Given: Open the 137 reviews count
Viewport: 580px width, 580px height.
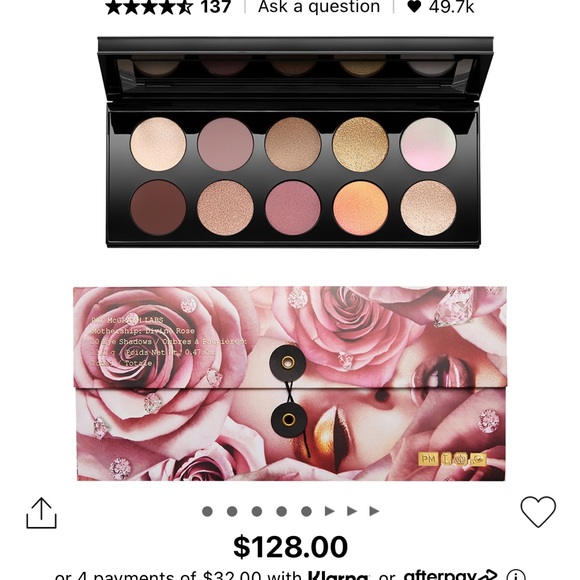Looking at the screenshot, I should [216, 7].
